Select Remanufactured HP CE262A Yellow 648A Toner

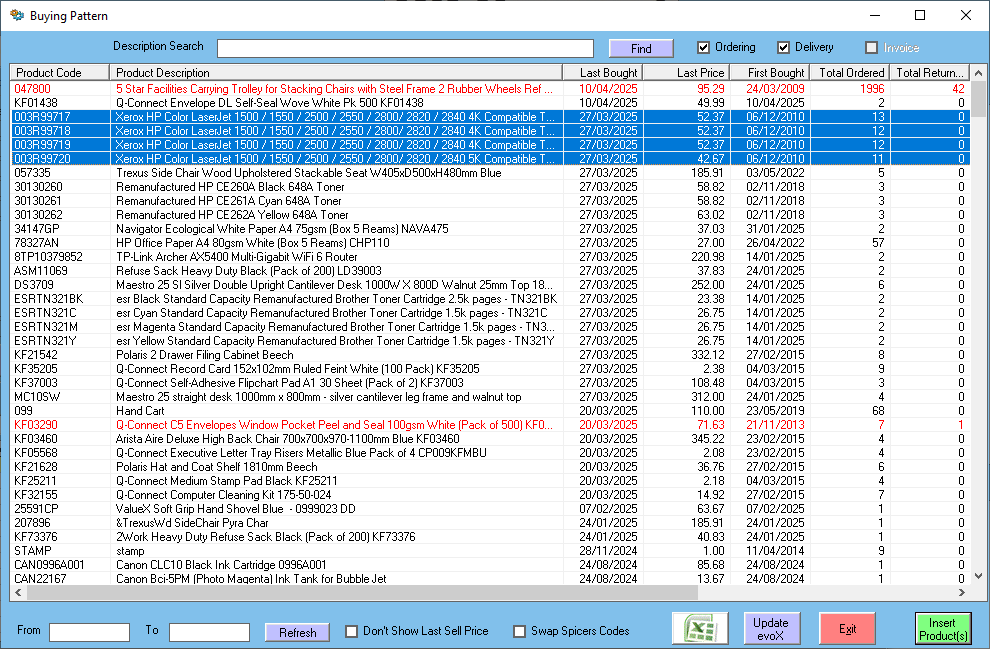coord(490,215)
